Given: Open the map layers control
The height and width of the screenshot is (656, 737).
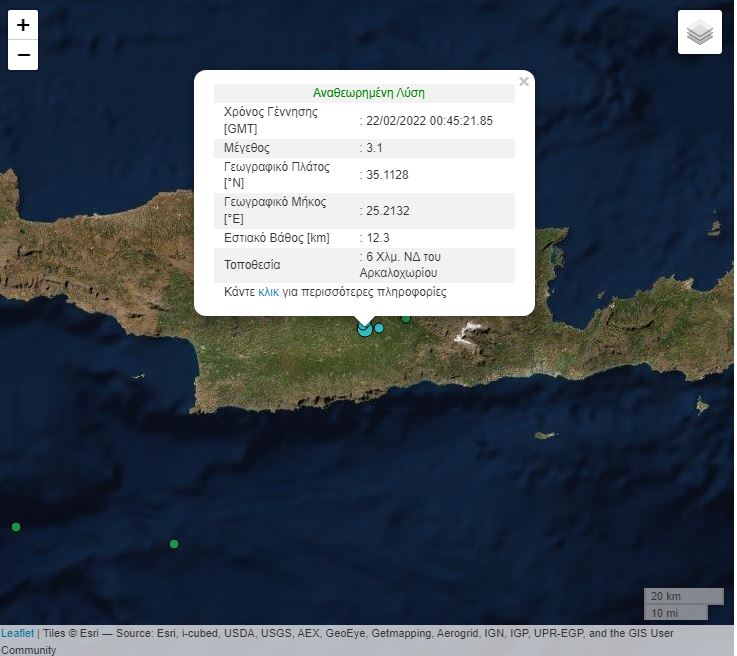Looking at the screenshot, I should click(699, 33).
